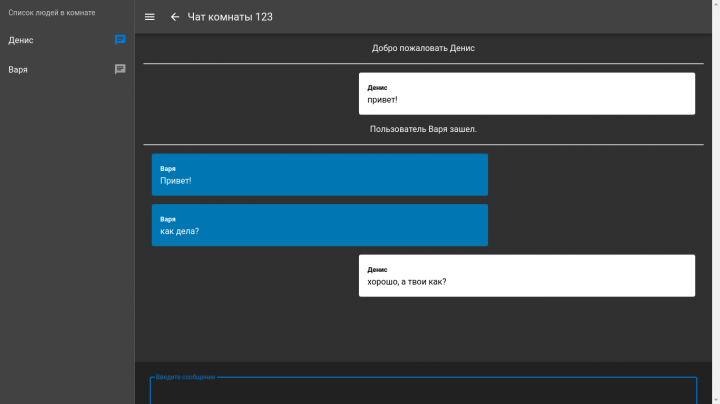Screen dimensions: 720x404
Task: Click the 'Список людей в комнате' heading
Action: [x=52, y=13]
